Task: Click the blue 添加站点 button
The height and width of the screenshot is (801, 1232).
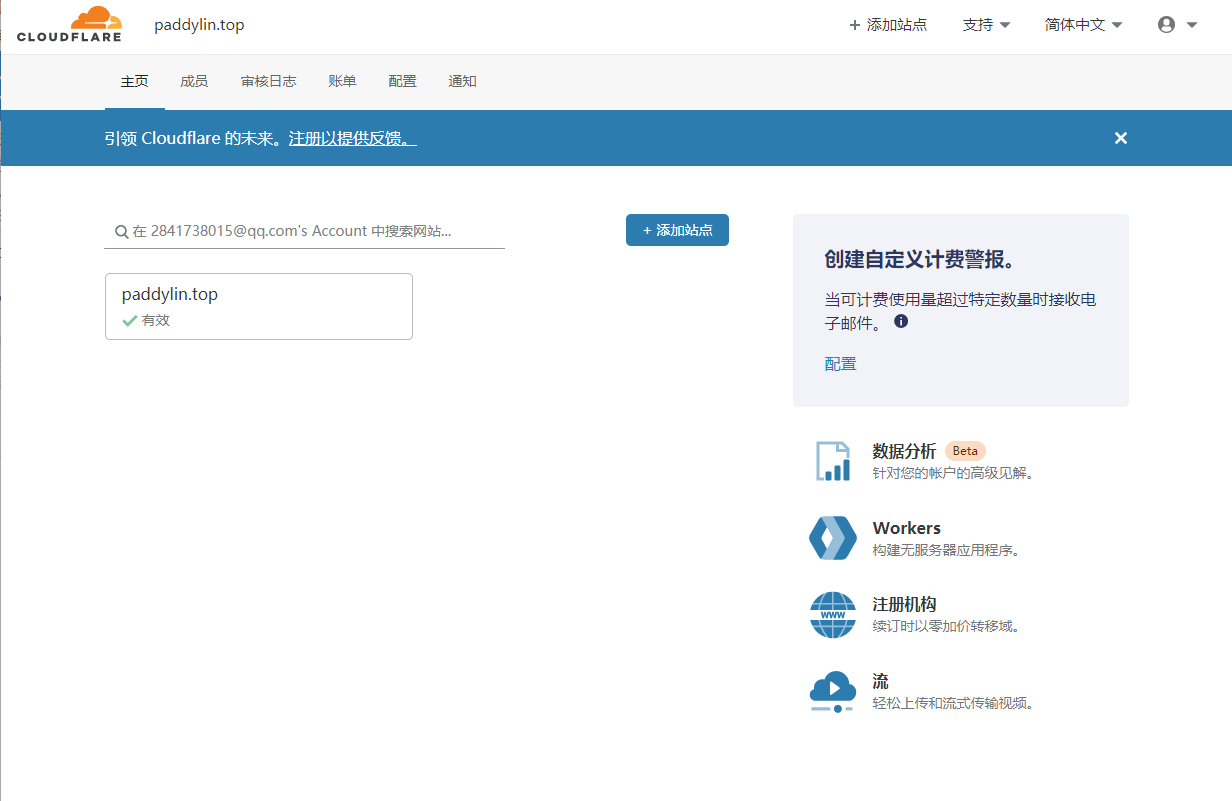Action: pos(677,230)
